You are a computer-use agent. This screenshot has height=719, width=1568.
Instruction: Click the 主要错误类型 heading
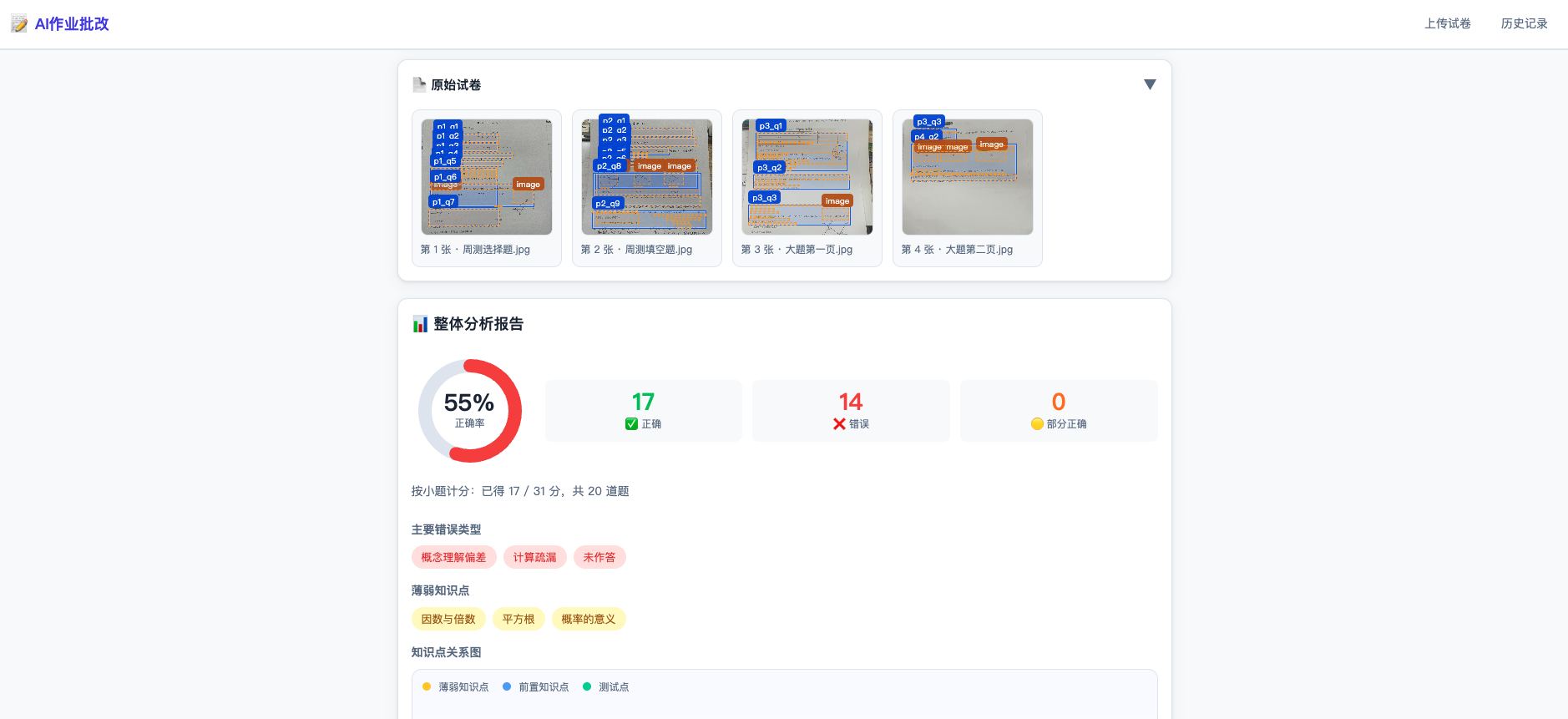[x=446, y=529]
